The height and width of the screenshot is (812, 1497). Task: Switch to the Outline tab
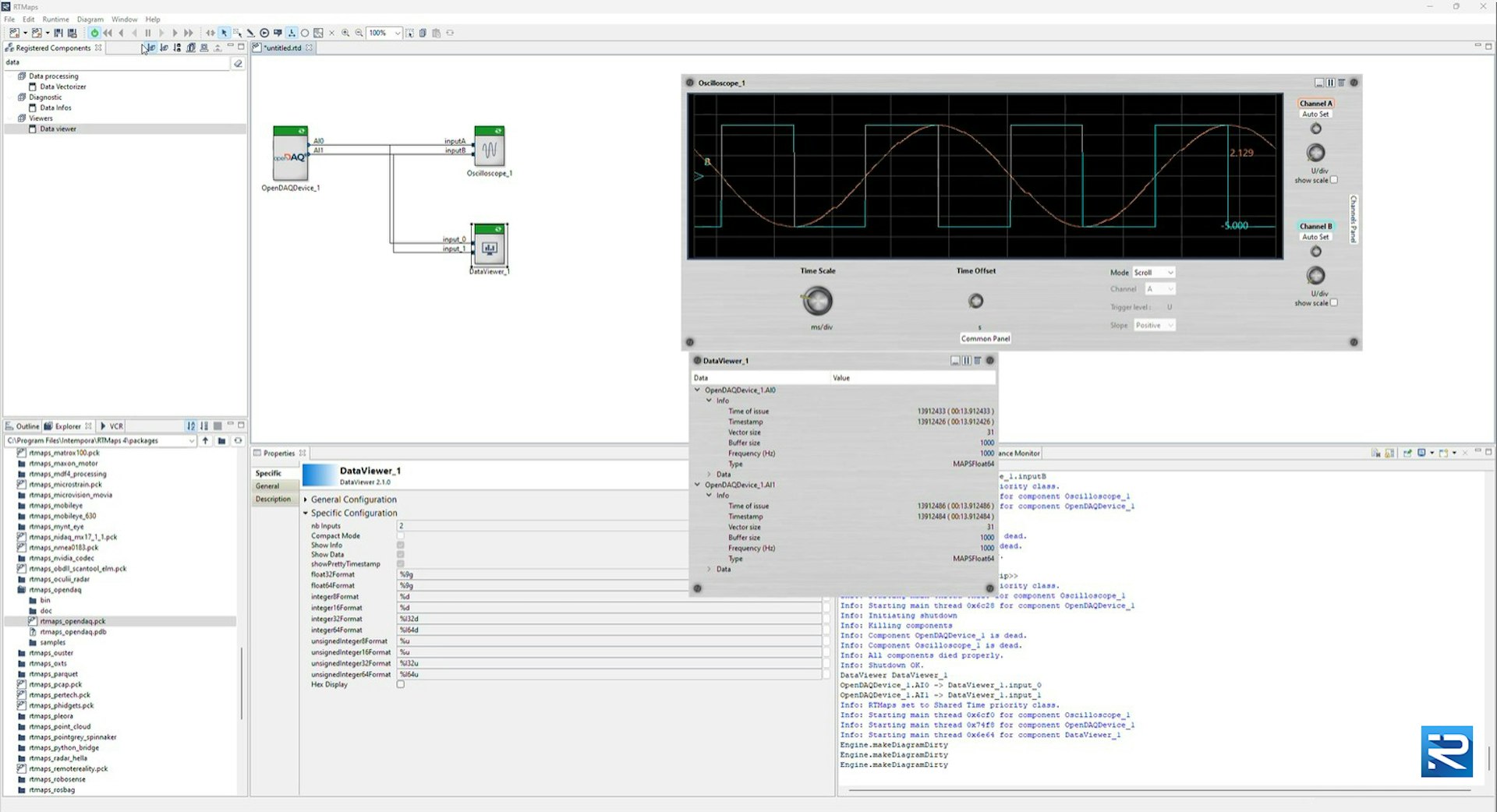click(22, 426)
